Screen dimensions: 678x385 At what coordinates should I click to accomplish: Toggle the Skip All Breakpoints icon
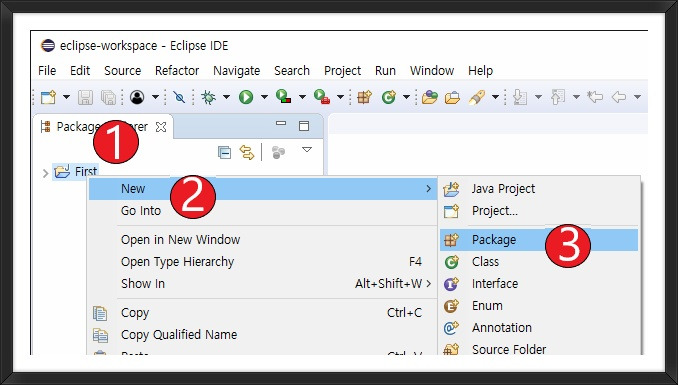pos(179,97)
